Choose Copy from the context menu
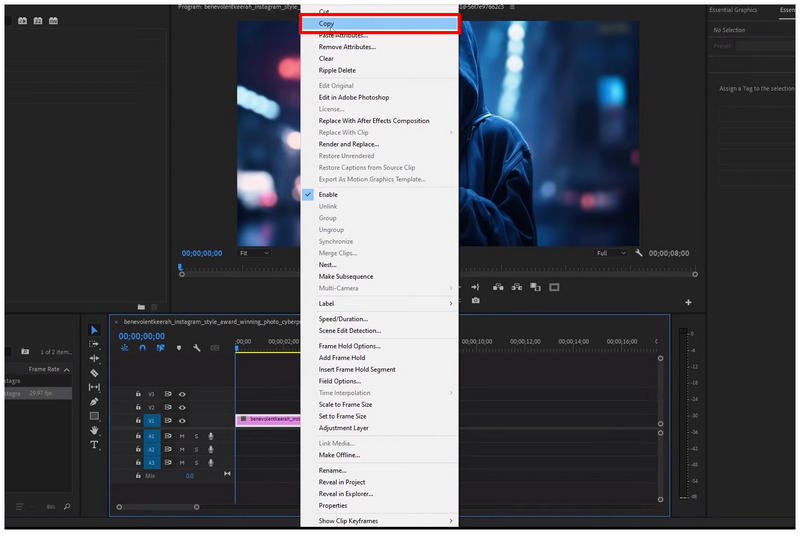Viewport: 800px width, 534px height. (380, 23)
